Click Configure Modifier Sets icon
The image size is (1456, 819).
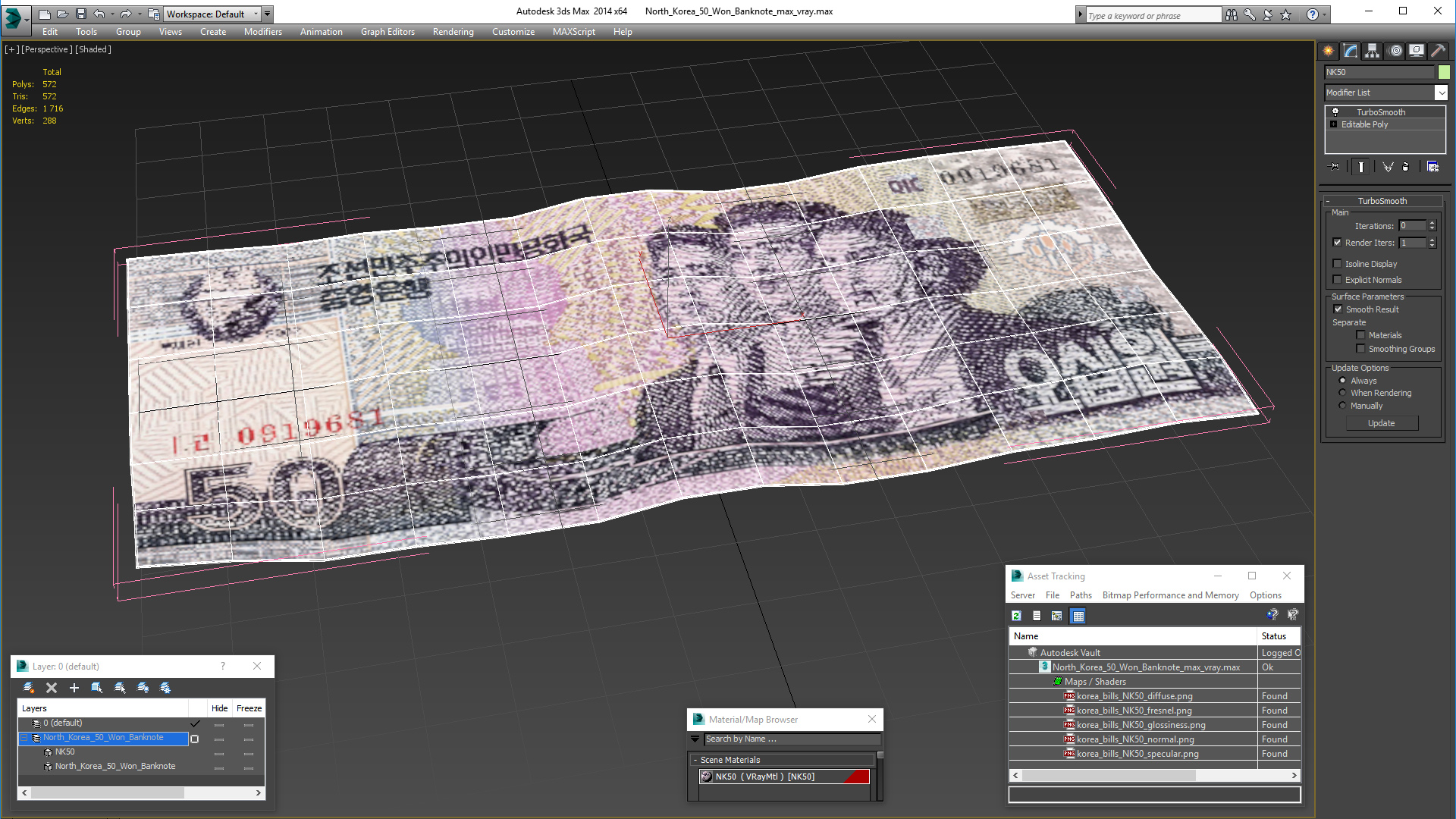coord(1432,167)
